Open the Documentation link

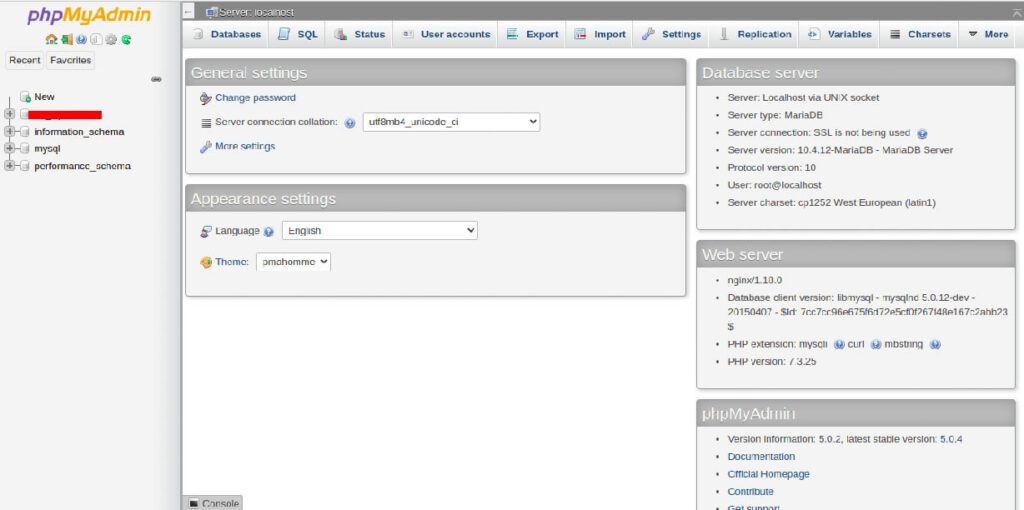point(761,456)
